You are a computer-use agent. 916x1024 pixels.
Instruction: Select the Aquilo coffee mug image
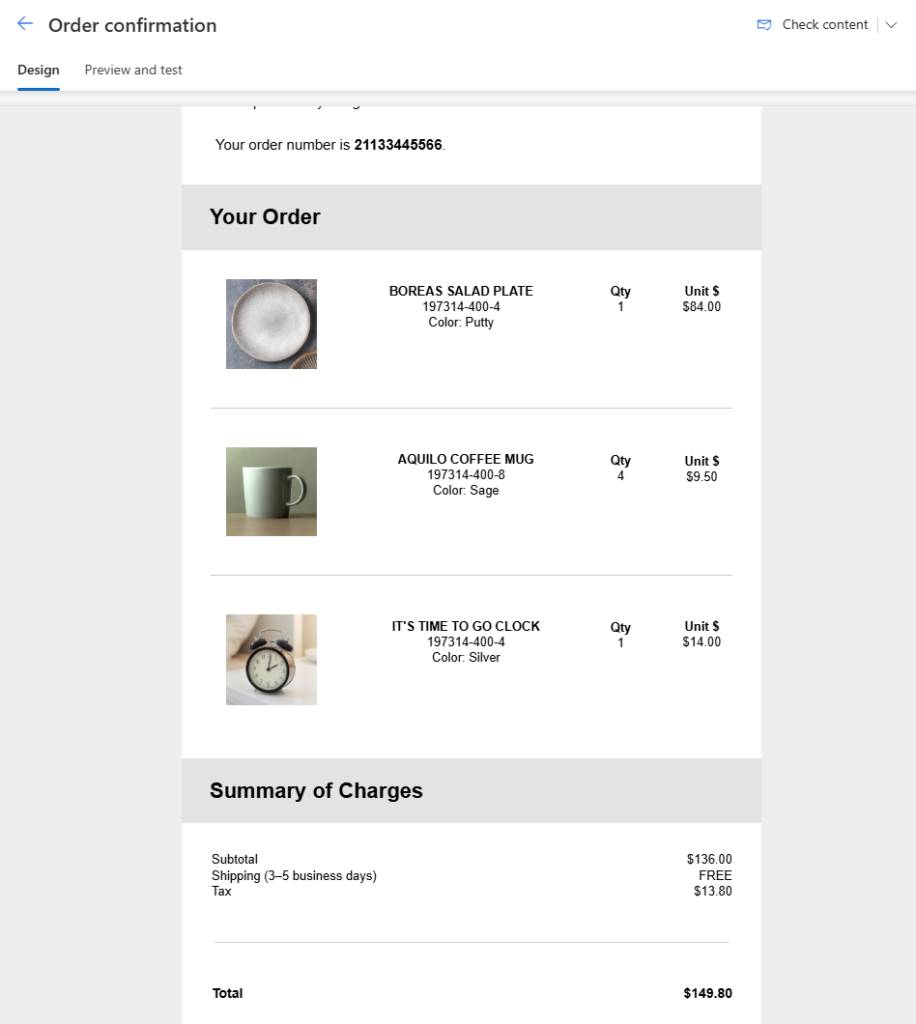[x=271, y=491]
